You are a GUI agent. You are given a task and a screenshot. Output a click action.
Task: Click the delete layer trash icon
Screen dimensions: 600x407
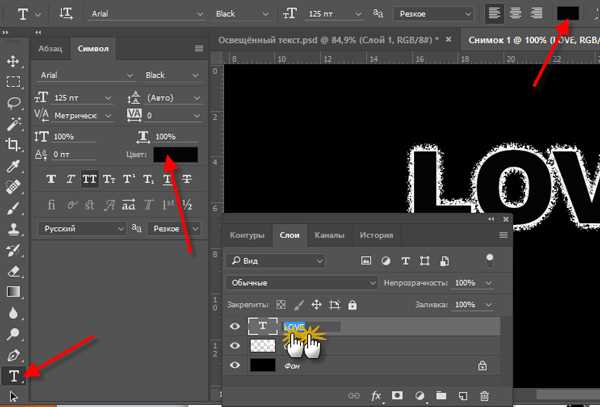pyautogui.click(x=484, y=396)
